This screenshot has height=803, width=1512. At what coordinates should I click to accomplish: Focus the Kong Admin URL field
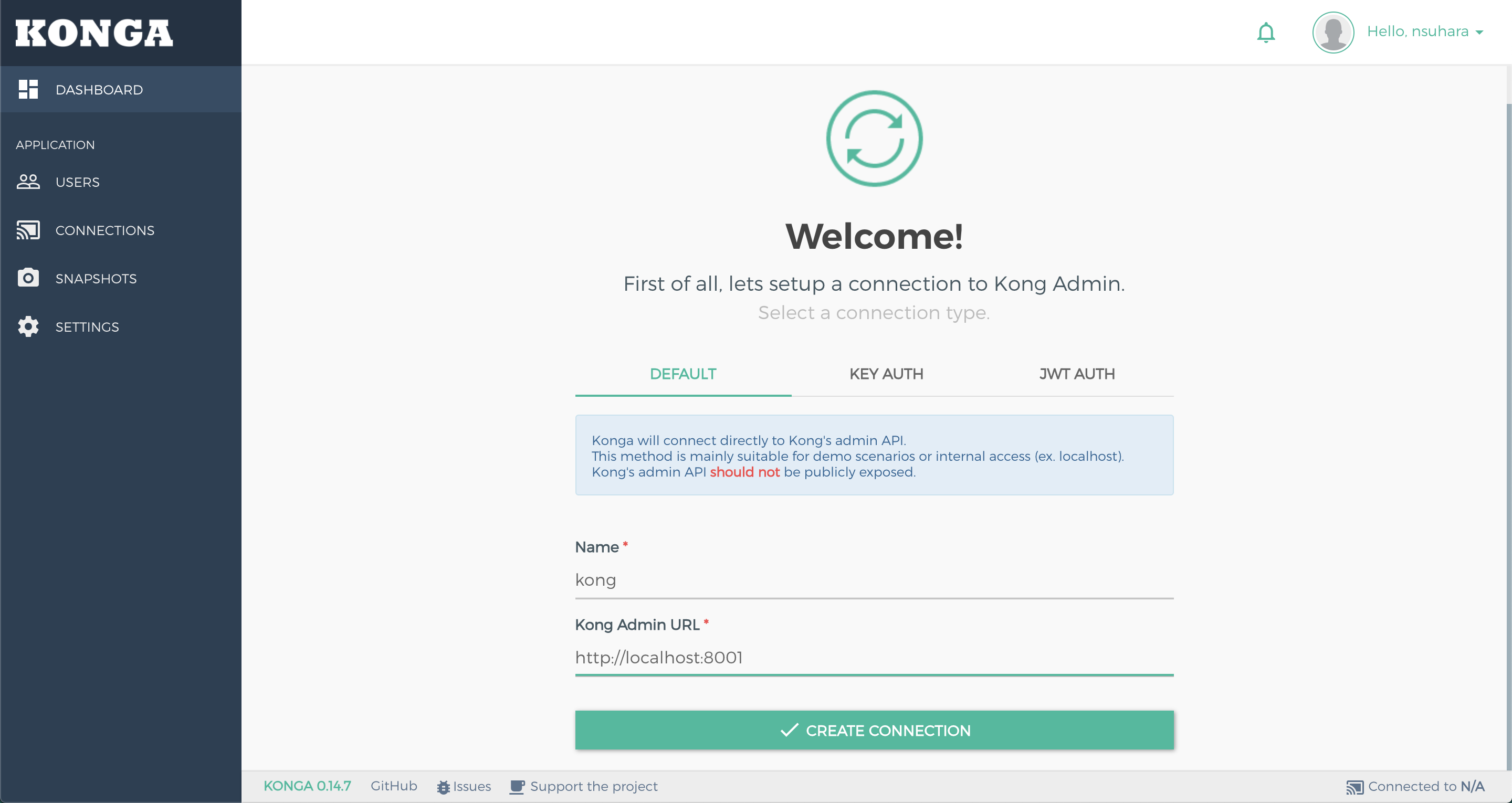pyautogui.click(x=874, y=658)
